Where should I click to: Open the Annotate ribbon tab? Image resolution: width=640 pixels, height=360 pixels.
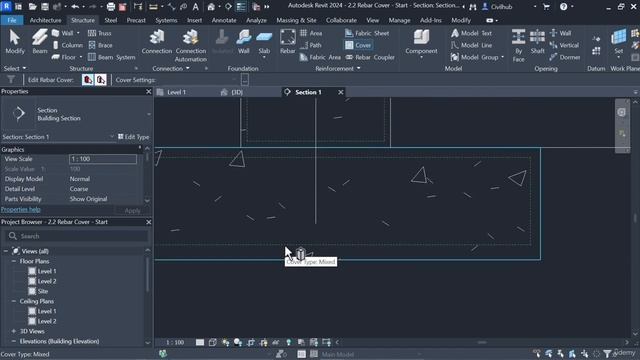point(224,20)
